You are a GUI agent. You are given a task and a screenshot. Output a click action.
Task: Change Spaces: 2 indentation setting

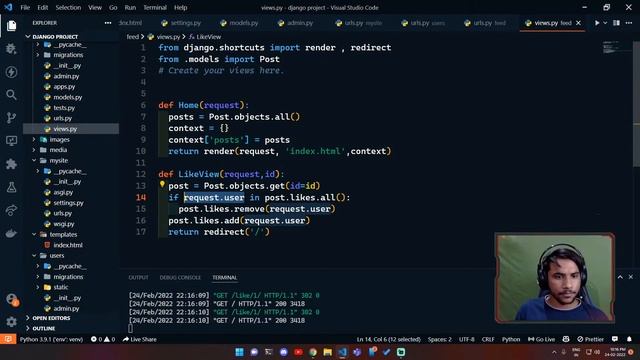click(440, 339)
